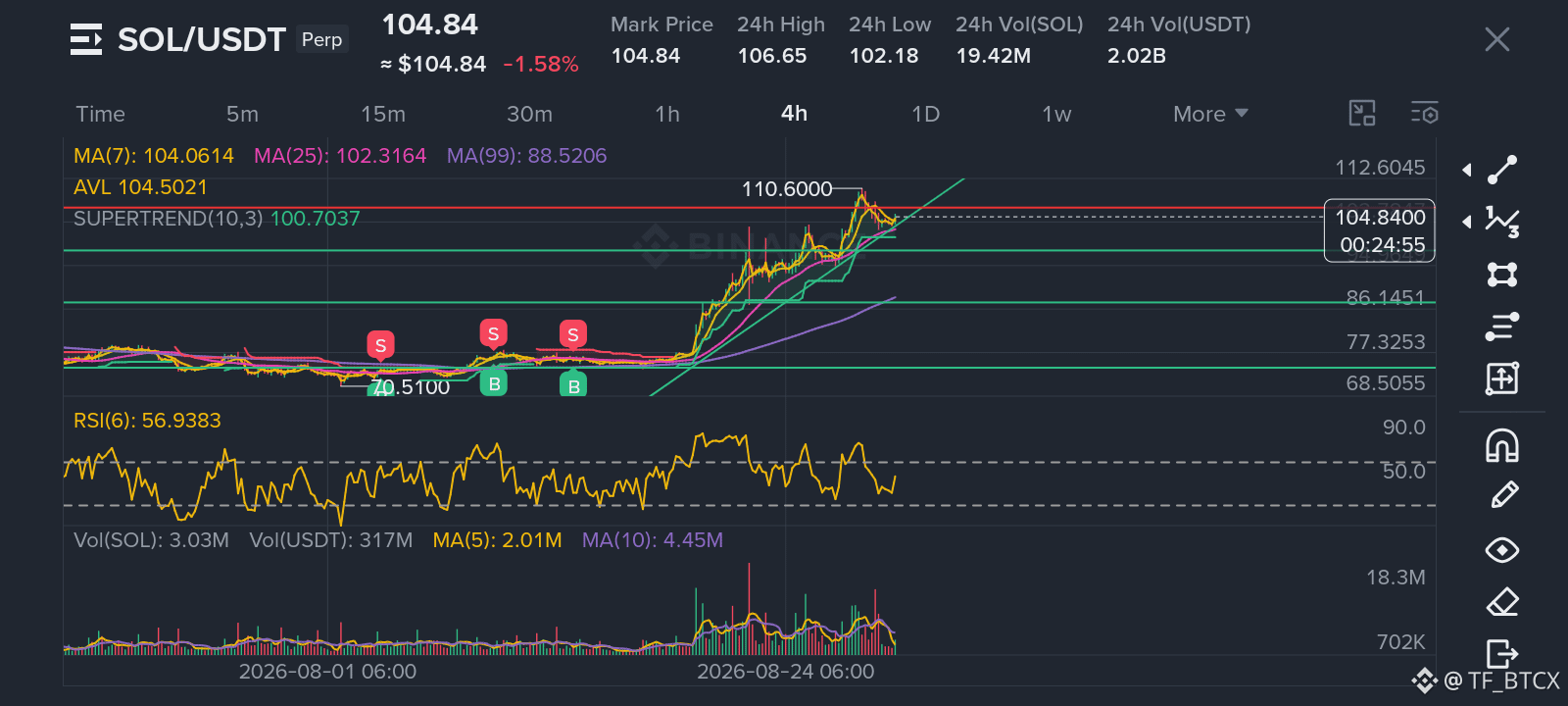
Task: Click the 2026-08-24 06:00 time axis label
Action: (x=785, y=672)
